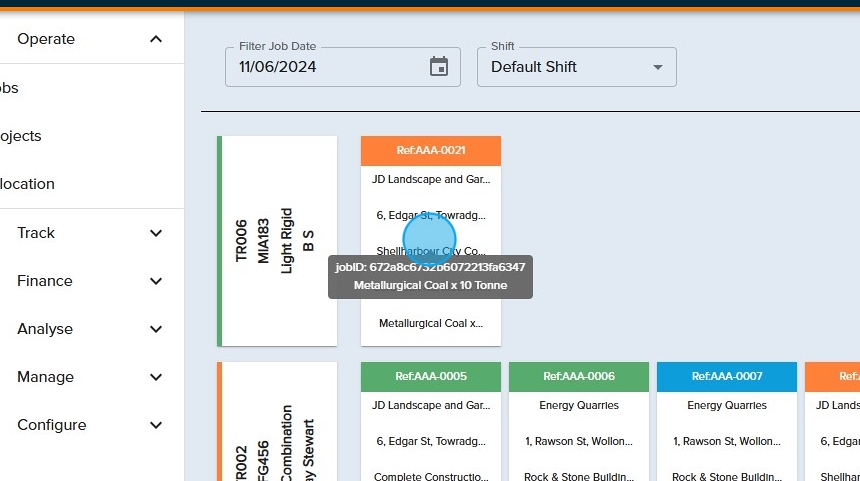Select job card header Ref:AAA-0006
The image size is (860, 481).
point(578,376)
